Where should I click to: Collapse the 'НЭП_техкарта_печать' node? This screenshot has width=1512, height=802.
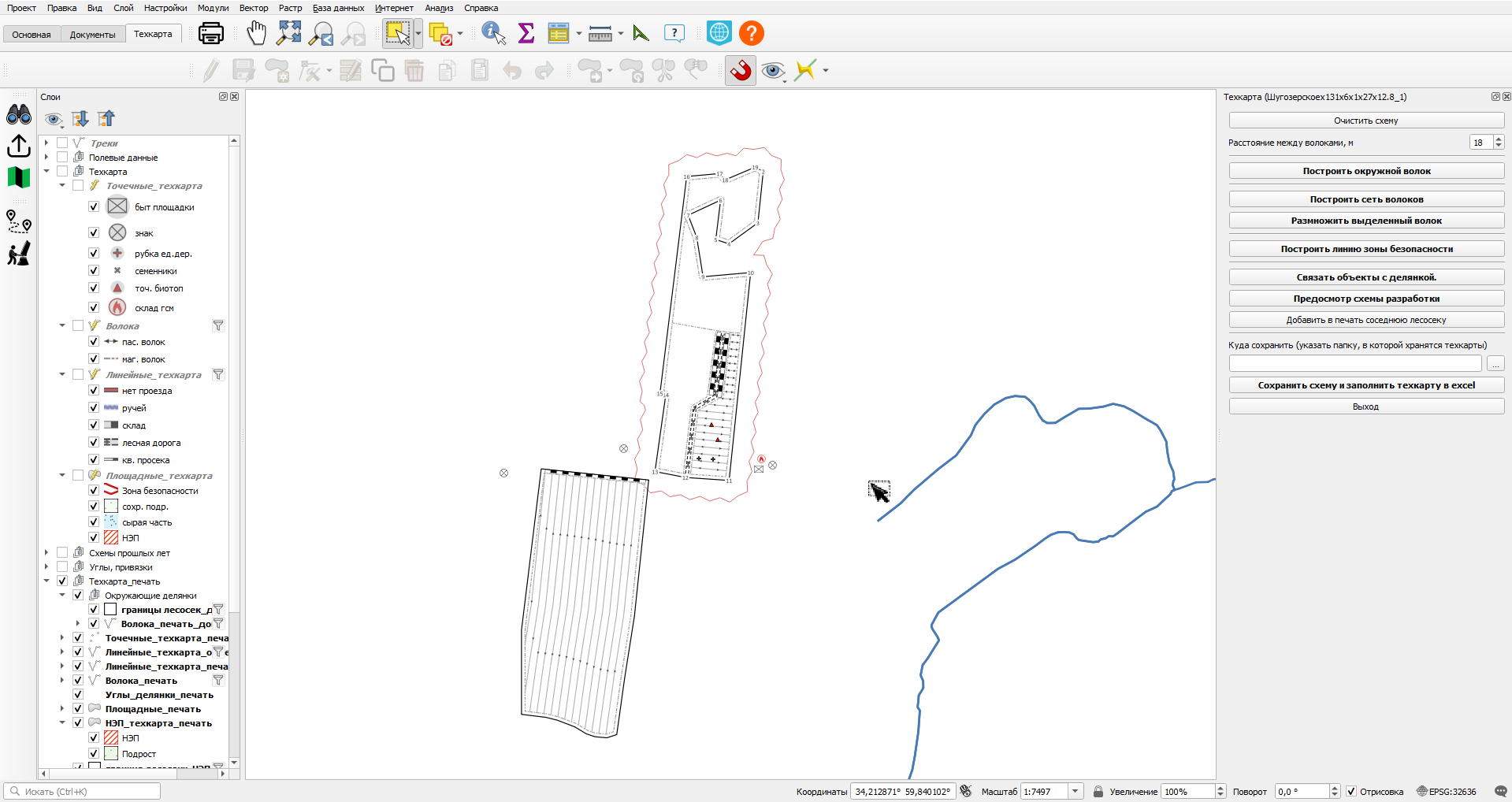click(62, 722)
